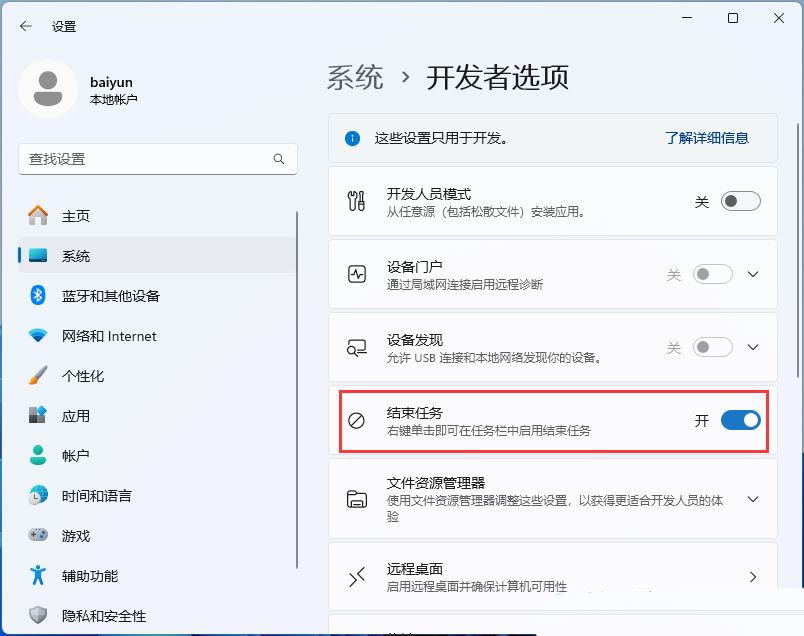Click the back arrow button
Viewport: 804px width, 636px height.
coord(24,26)
